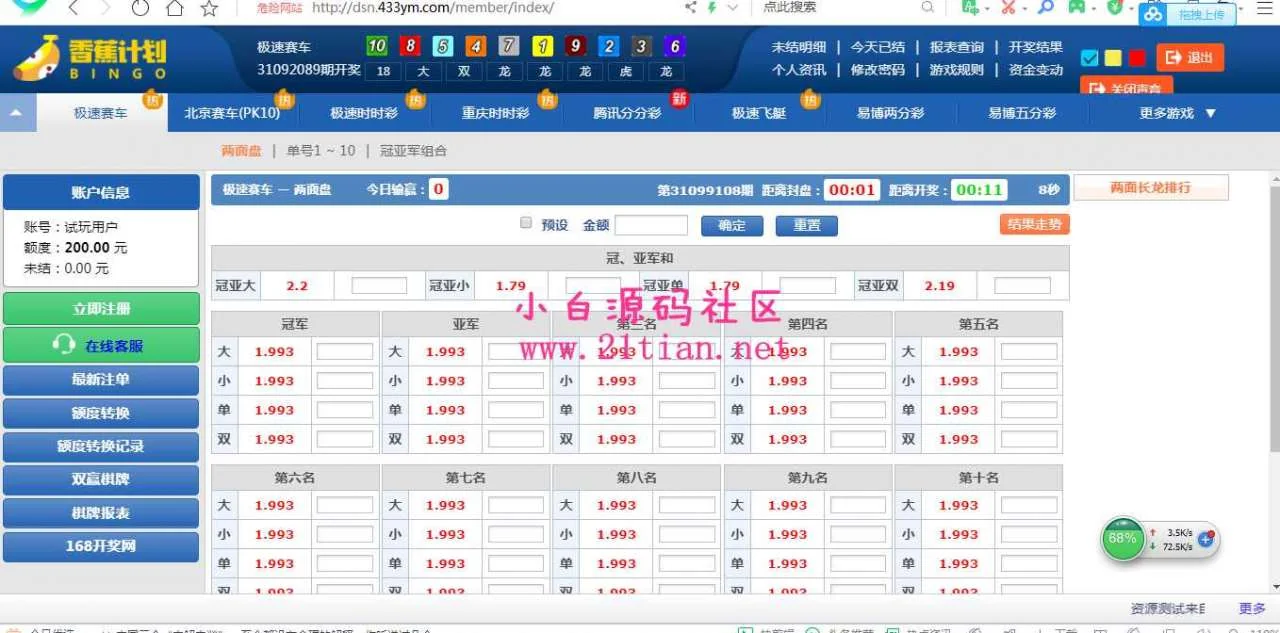Open the address bar share dropdown arrow

click(x=734, y=8)
